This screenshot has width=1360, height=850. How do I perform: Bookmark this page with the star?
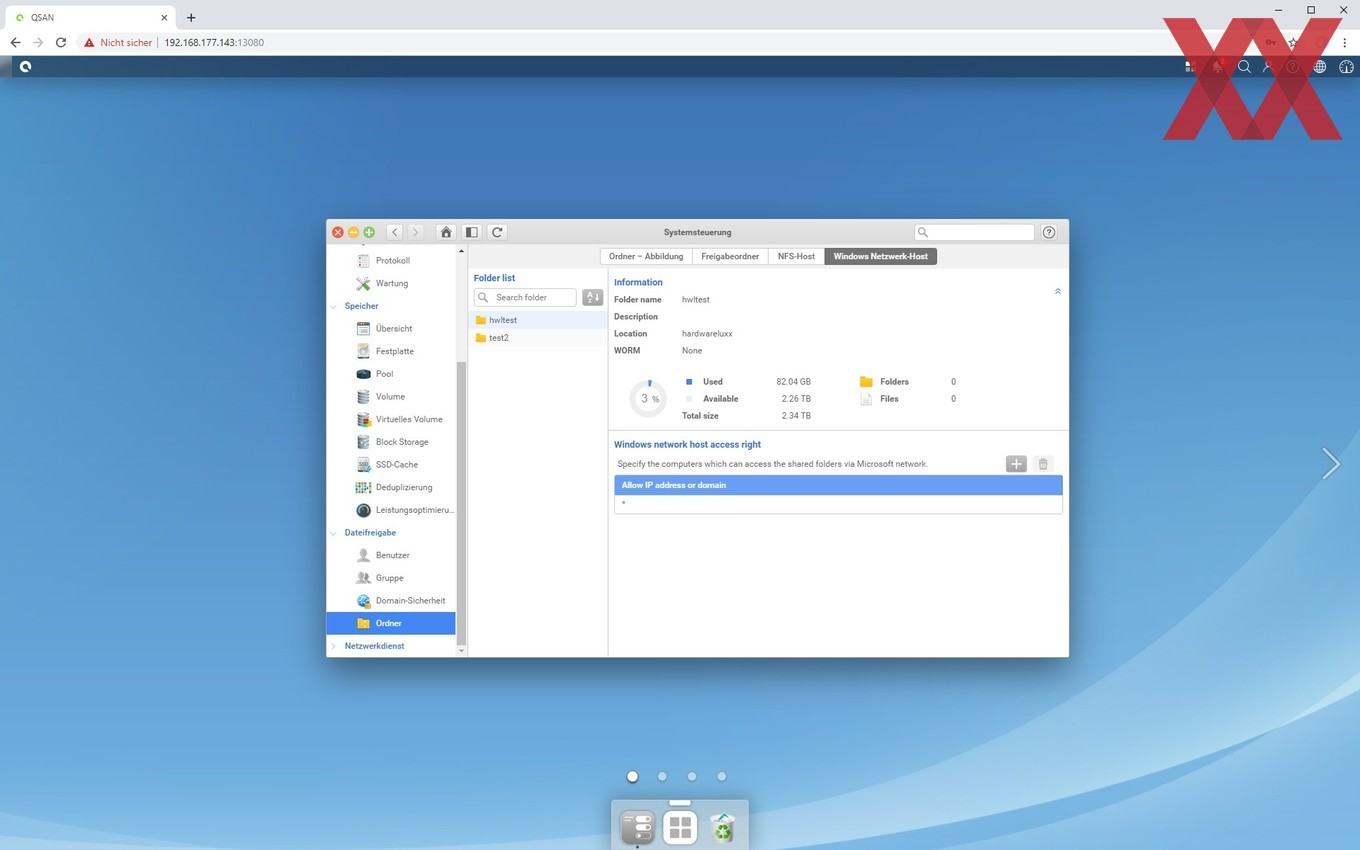pos(1293,43)
